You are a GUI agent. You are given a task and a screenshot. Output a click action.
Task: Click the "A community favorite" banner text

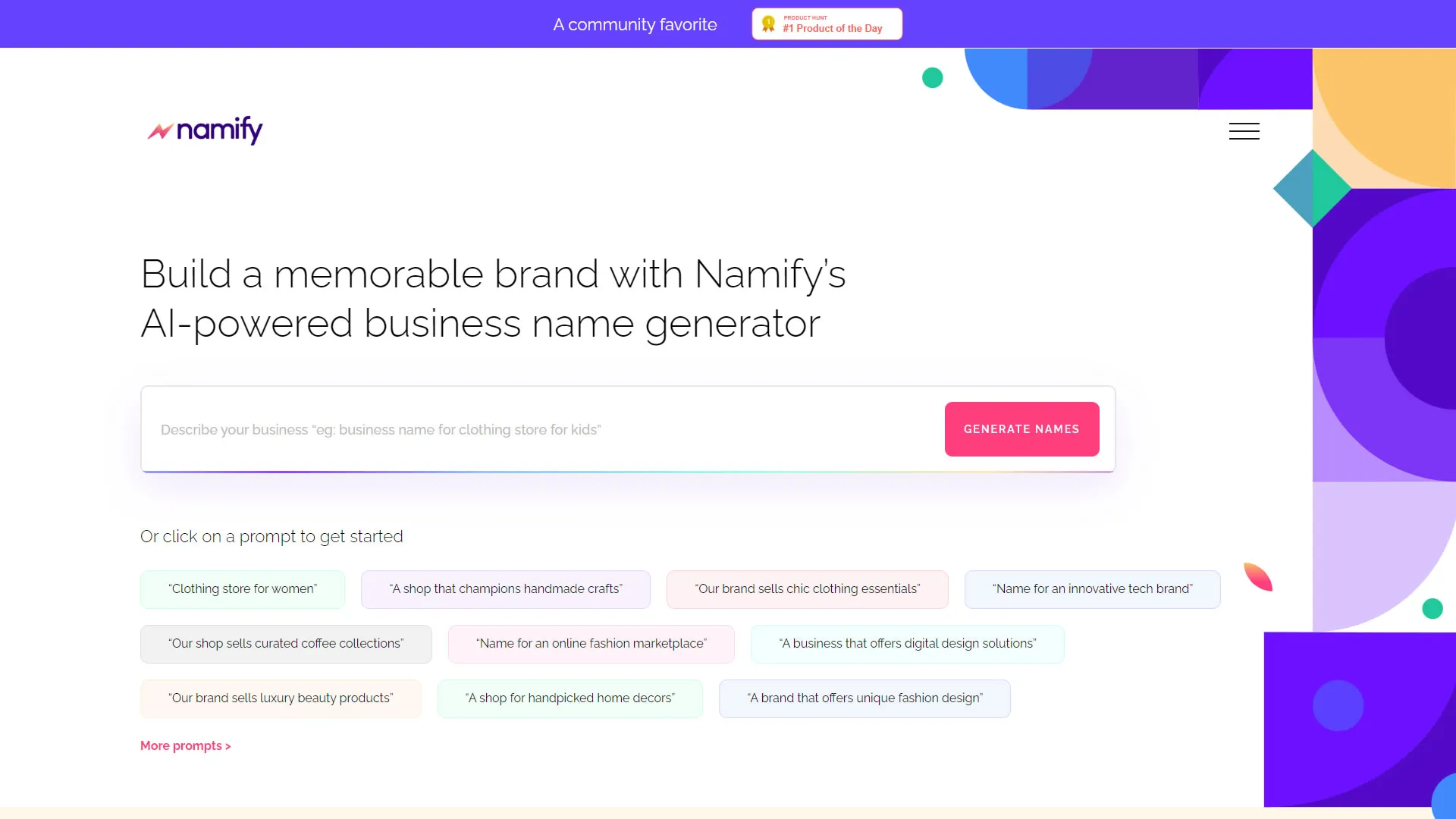pyautogui.click(x=635, y=24)
